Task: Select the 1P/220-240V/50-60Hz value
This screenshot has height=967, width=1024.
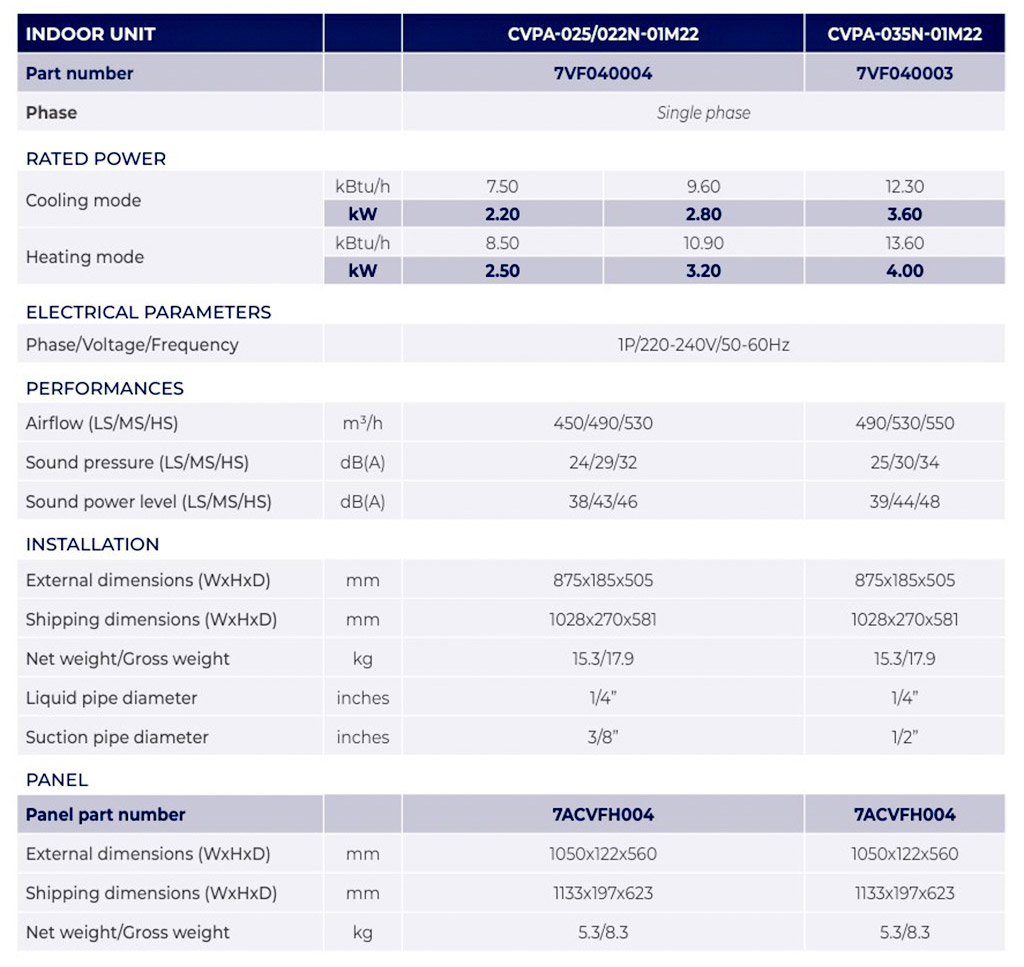Action: point(703,345)
